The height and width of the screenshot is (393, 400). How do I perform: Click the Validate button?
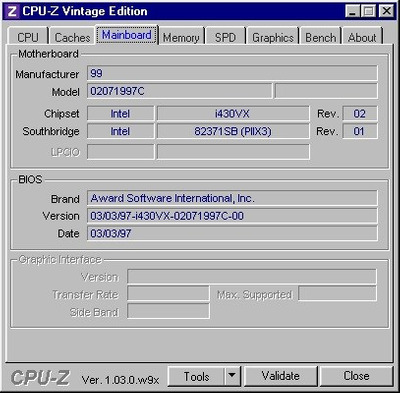(x=281, y=377)
